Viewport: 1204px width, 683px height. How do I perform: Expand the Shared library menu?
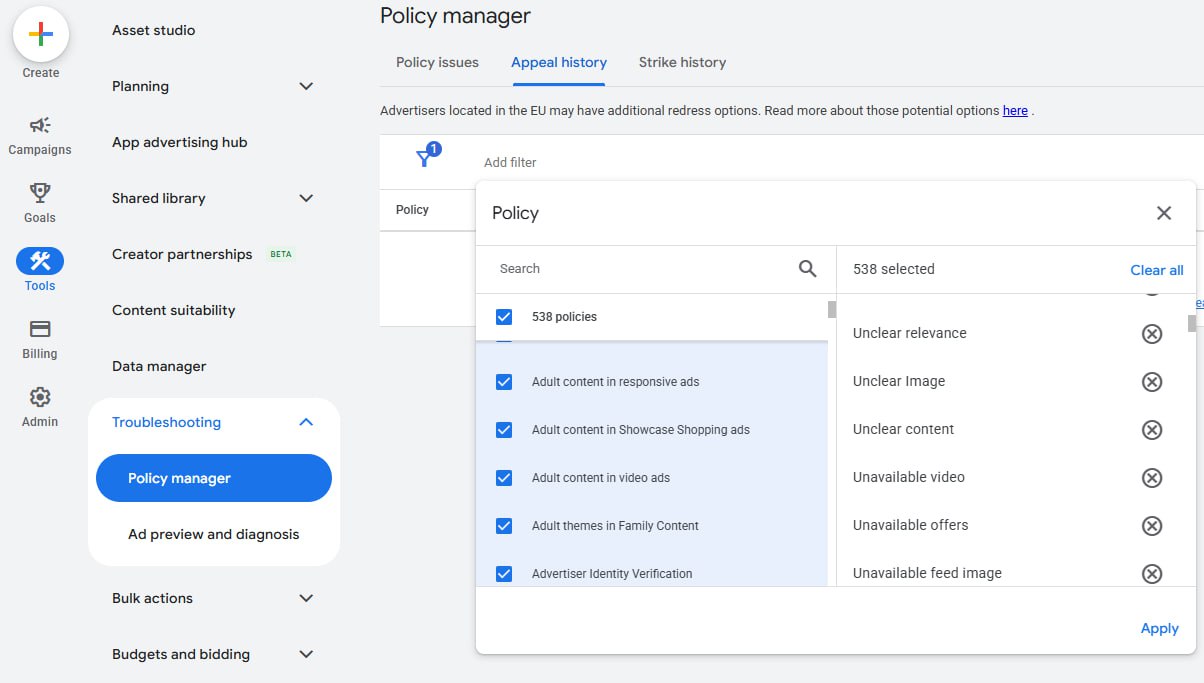(306, 199)
